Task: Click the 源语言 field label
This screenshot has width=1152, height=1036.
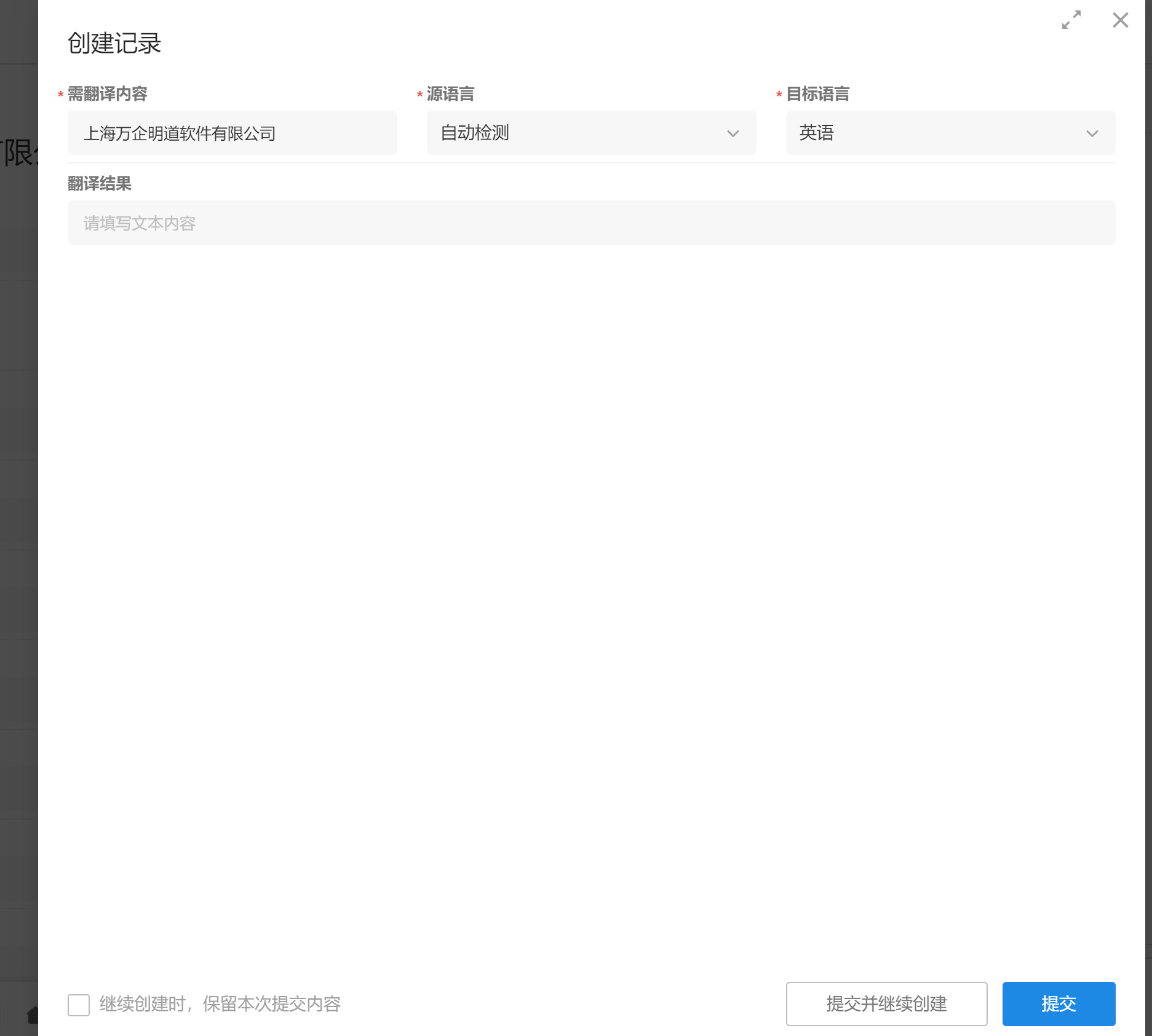Action: pyautogui.click(x=450, y=94)
